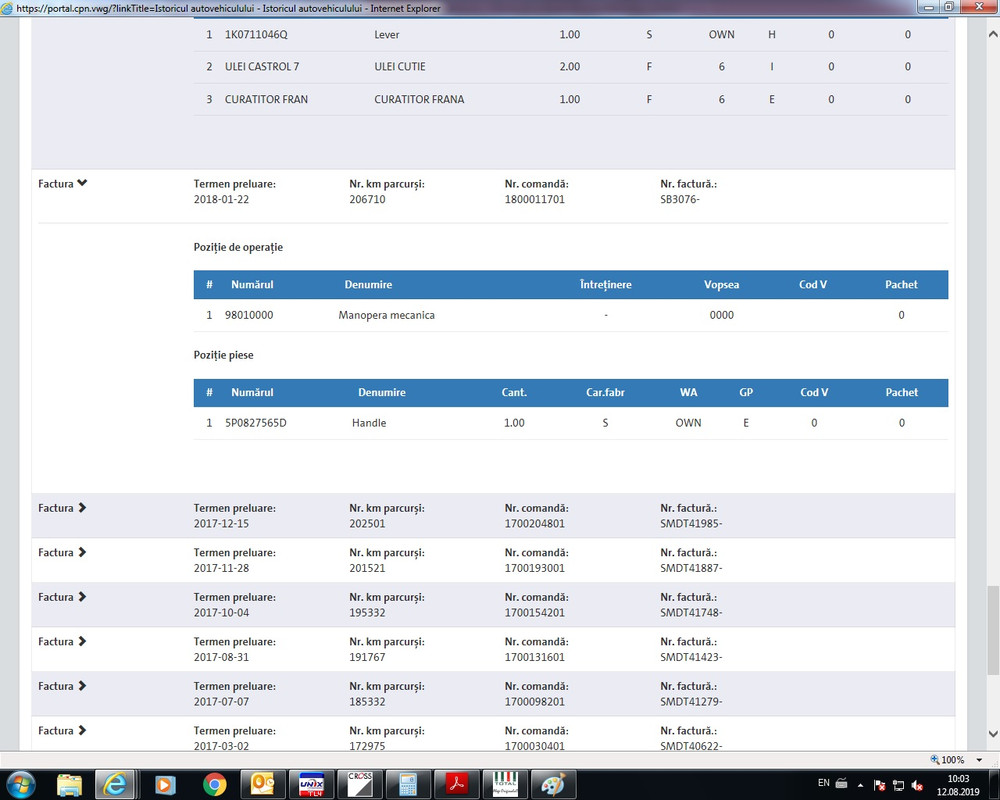Open the CROSS application in taskbar
This screenshot has width=1000, height=800.
point(360,784)
